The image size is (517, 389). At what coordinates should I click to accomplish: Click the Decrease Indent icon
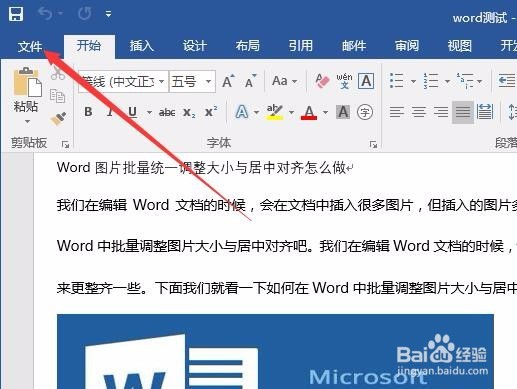coord(507,81)
